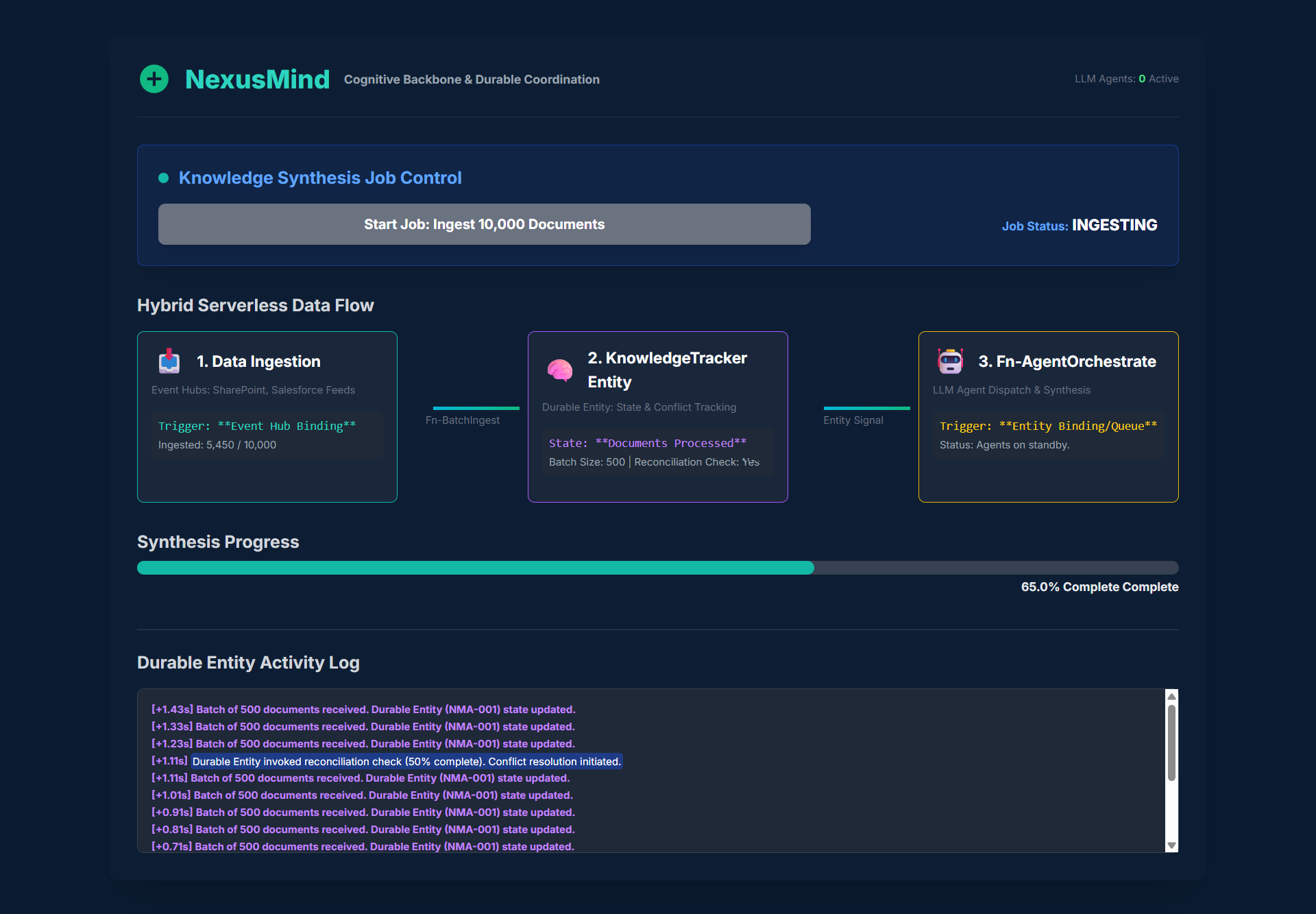The height and width of the screenshot is (914, 1316).
Task: Click the activity log scrollbar thumb
Action: click(x=1171, y=743)
